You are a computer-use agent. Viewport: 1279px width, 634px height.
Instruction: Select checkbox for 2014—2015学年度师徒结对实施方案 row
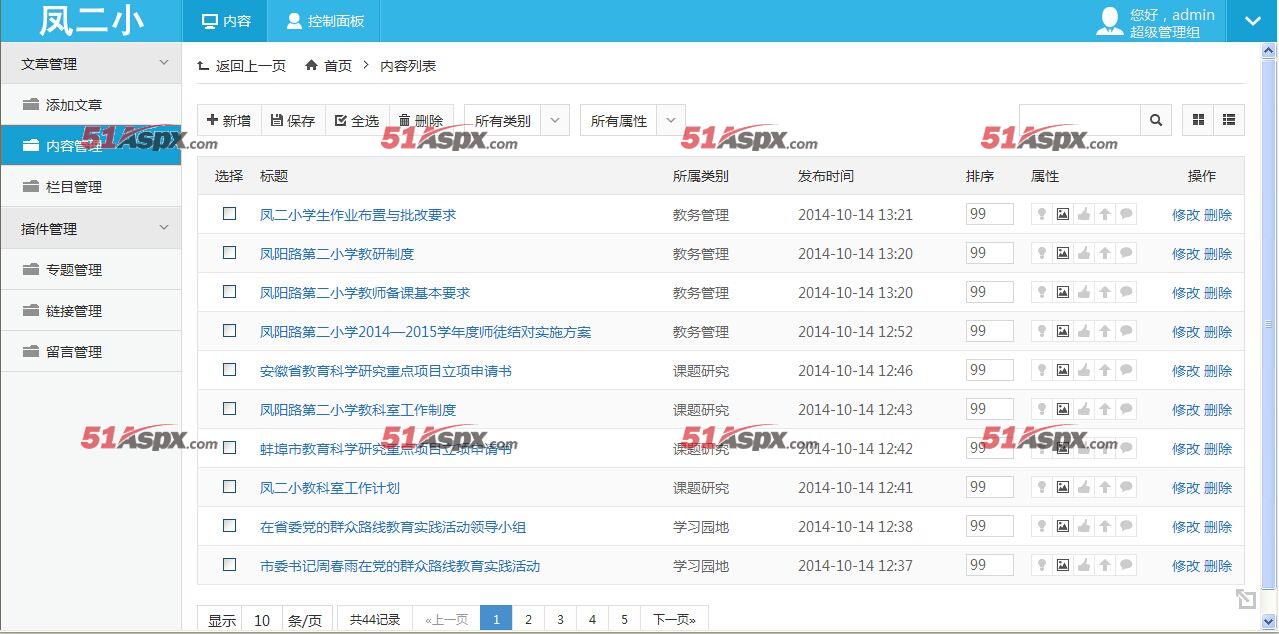(x=229, y=330)
